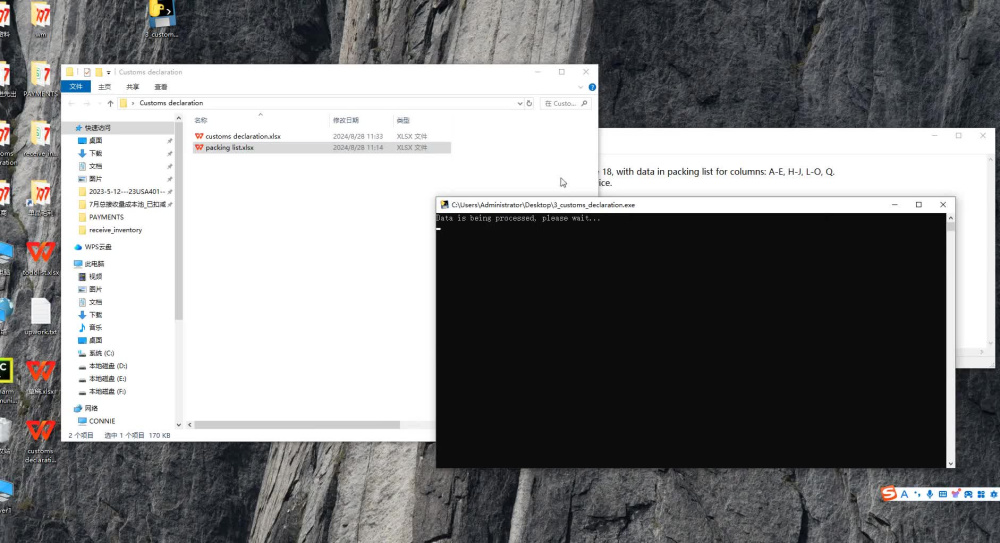Sort files by 名称 column header
The width and height of the screenshot is (1000, 543).
pos(201,120)
